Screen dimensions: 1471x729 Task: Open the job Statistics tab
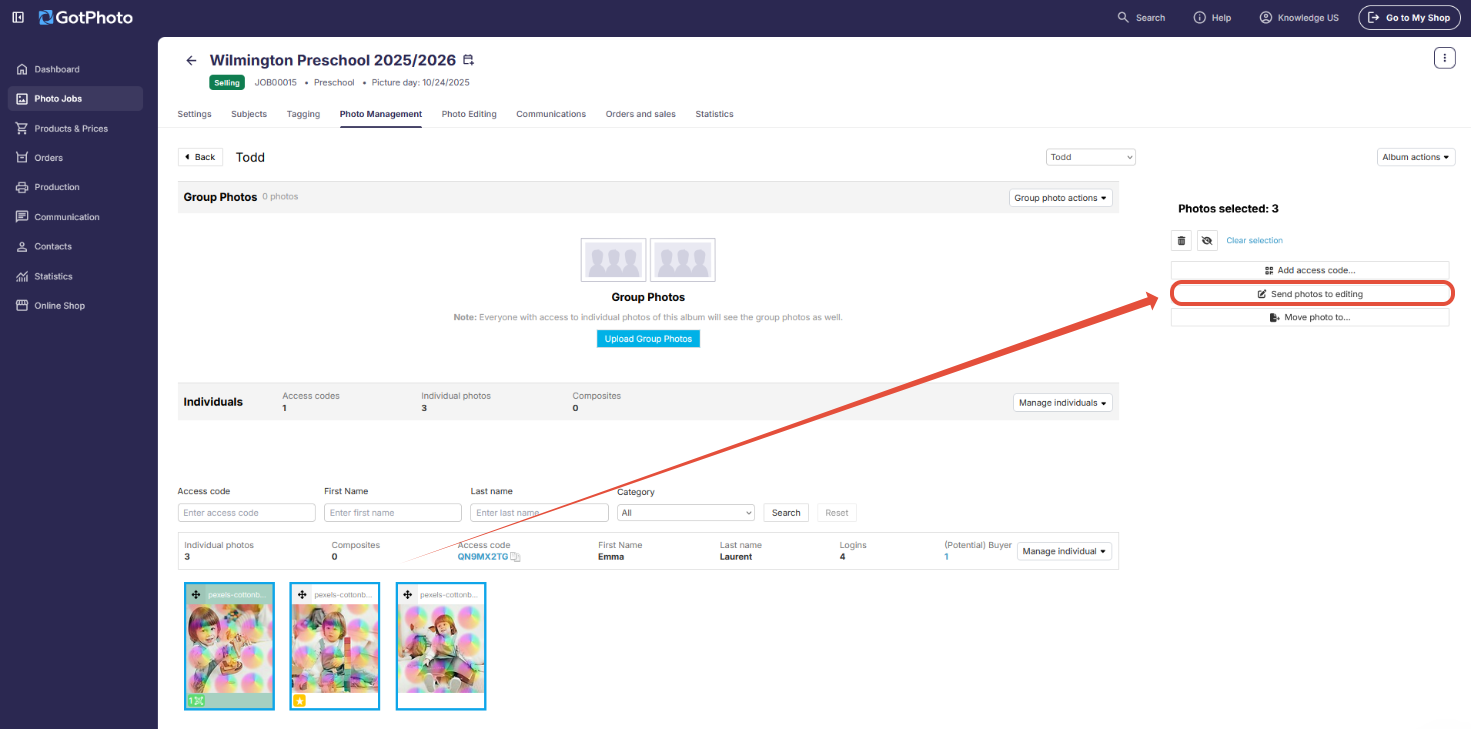(x=715, y=114)
